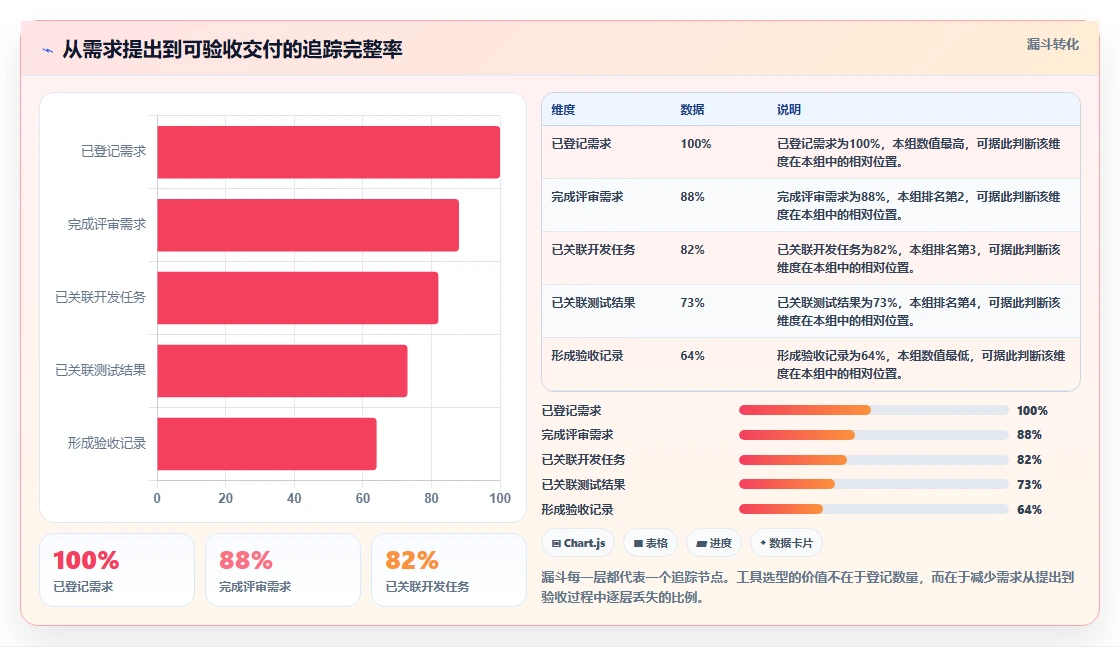
Task: Click the 漏斗转化 tag in the header
Action: (x=1052, y=44)
